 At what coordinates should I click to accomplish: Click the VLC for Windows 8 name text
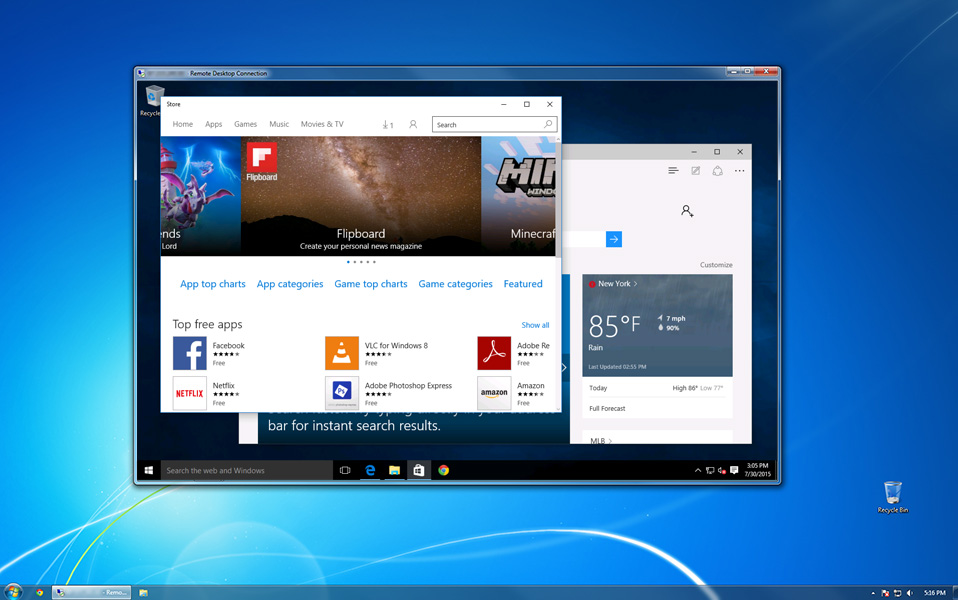(397, 346)
